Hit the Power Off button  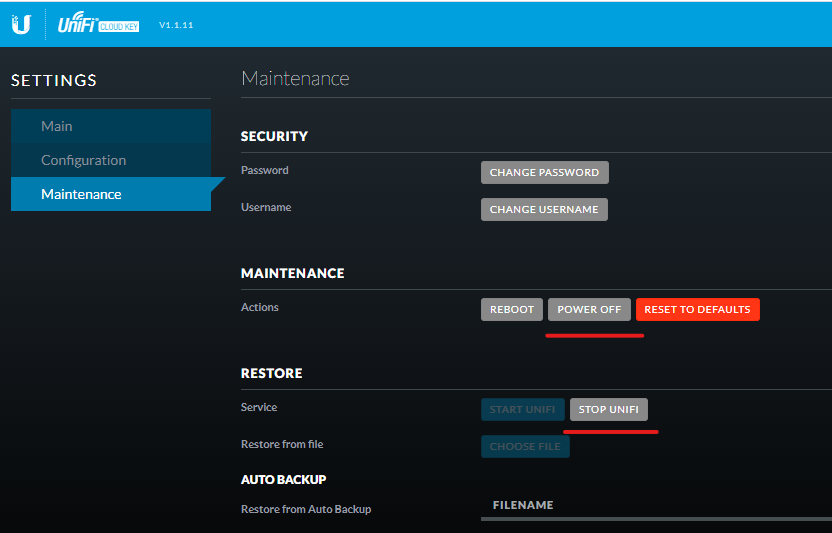pyautogui.click(x=589, y=310)
